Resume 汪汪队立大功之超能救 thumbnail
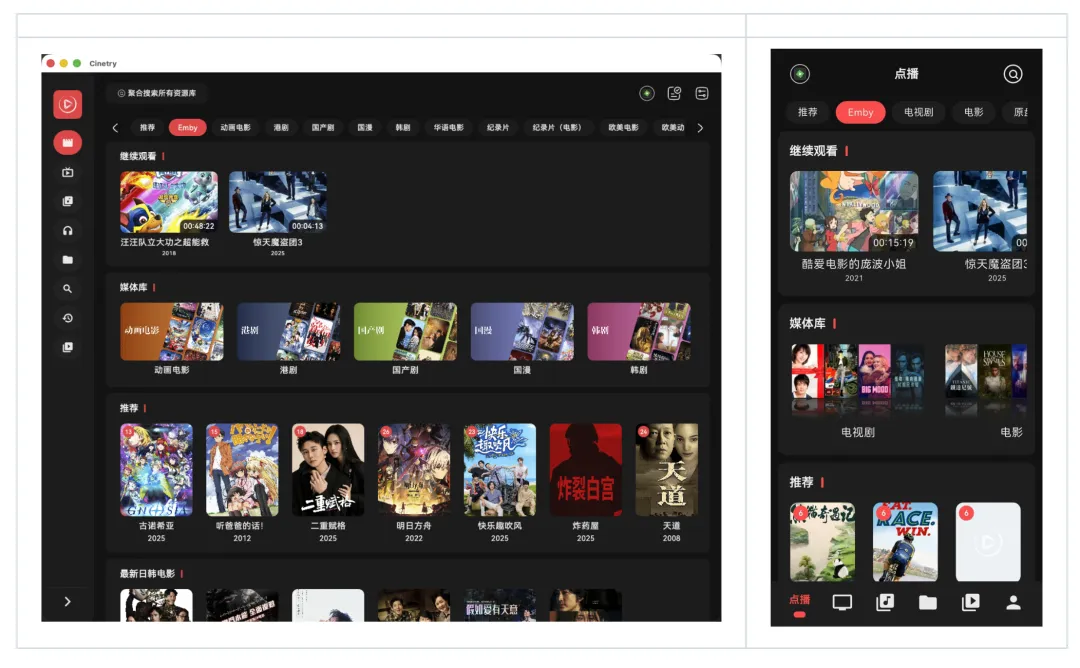This screenshot has height=668, width=1080. (x=169, y=202)
